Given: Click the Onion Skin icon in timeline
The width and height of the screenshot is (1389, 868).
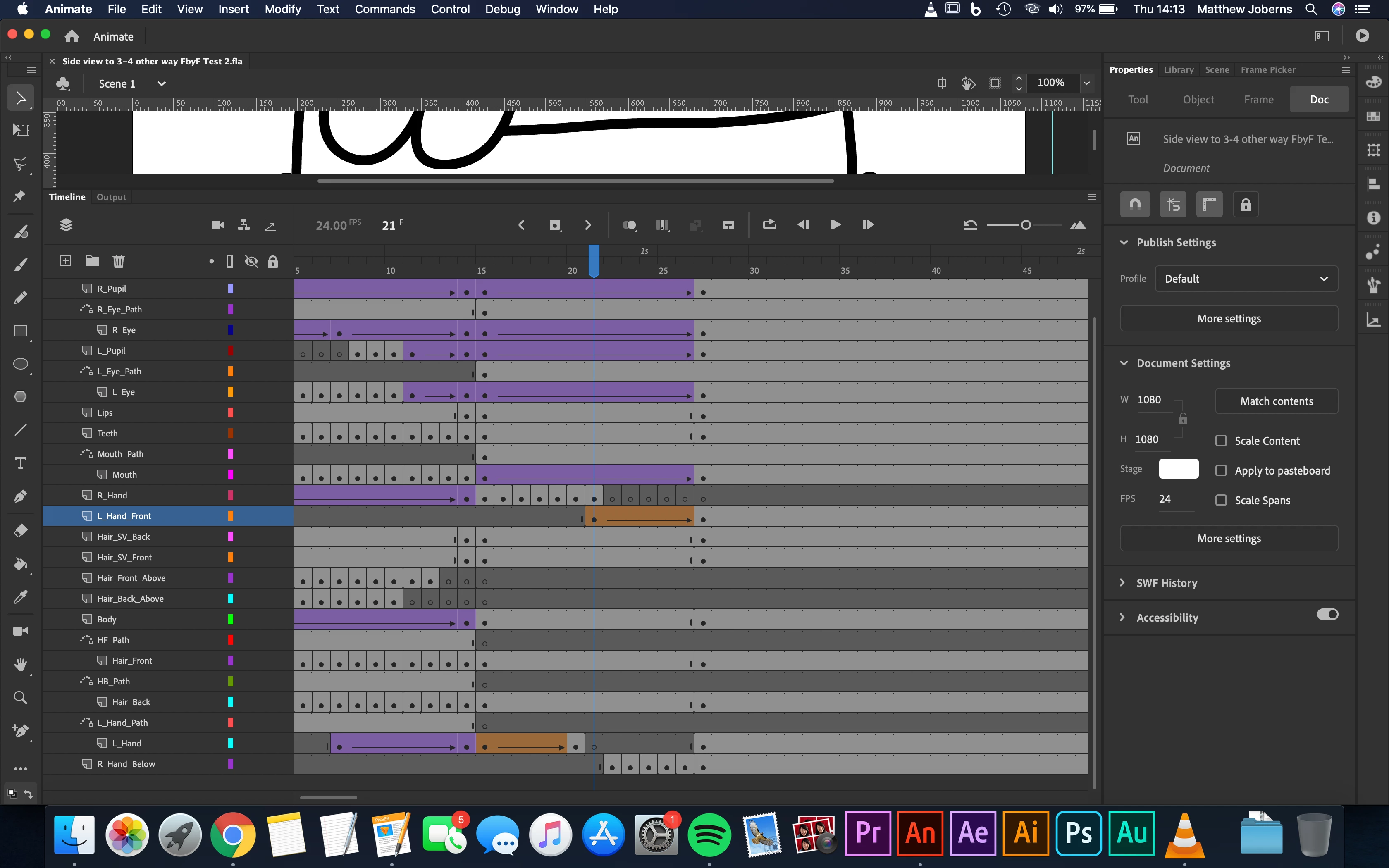Looking at the screenshot, I should point(630,225).
